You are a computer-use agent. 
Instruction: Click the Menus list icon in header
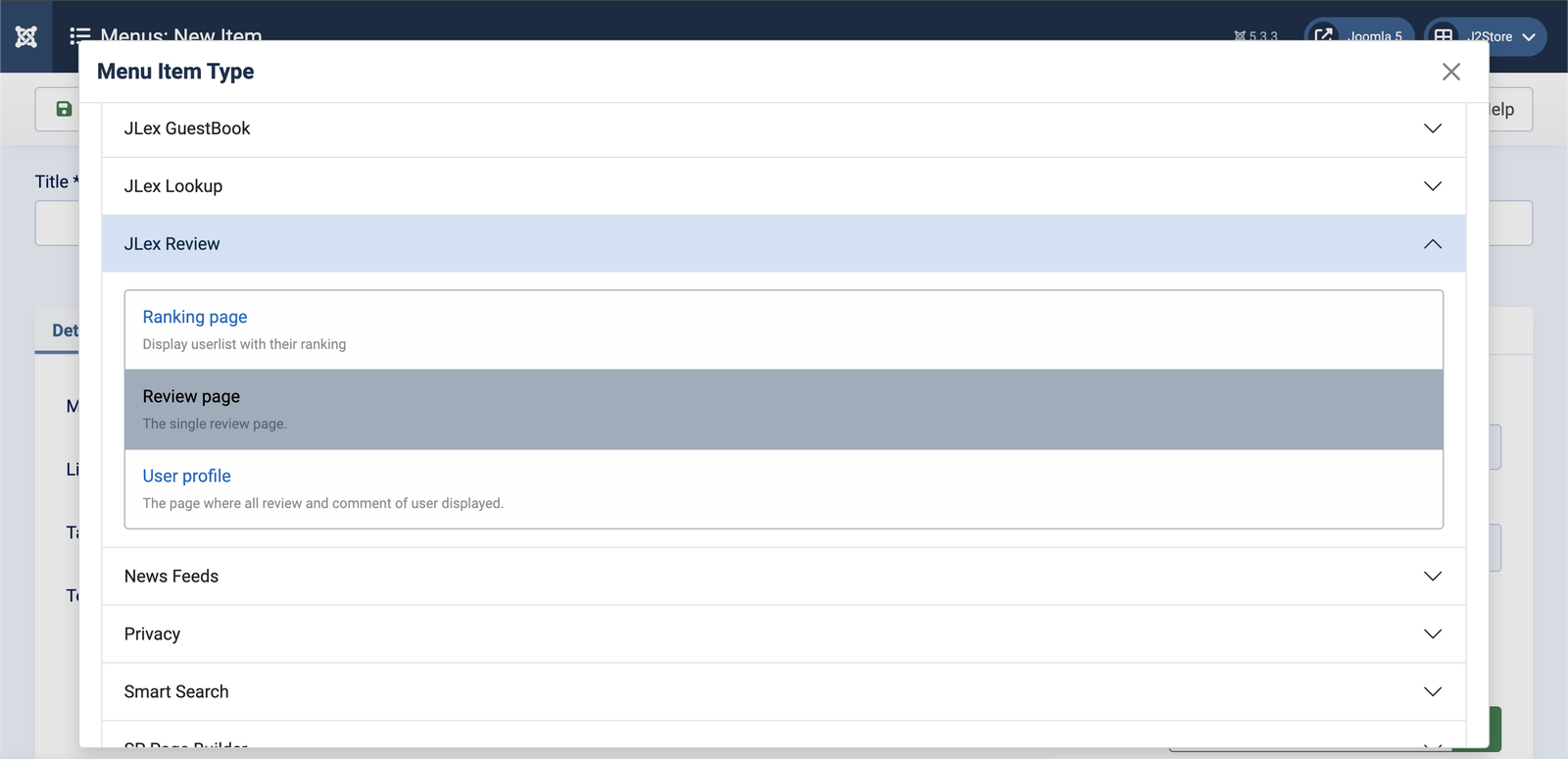click(80, 36)
